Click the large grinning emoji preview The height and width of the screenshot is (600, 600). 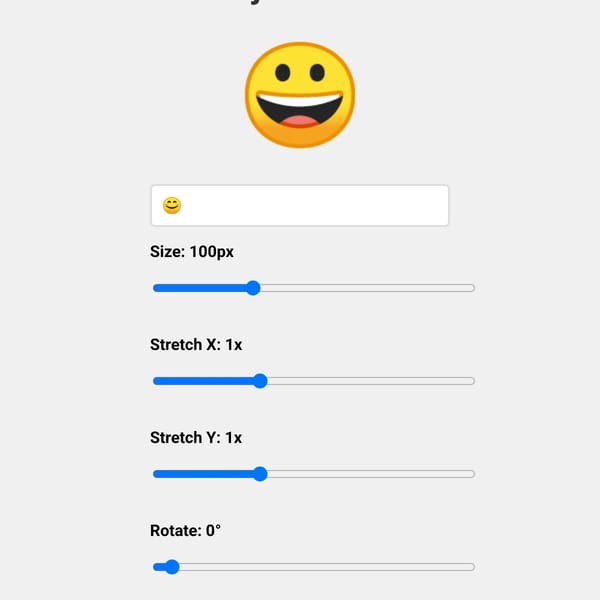(300, 95)
